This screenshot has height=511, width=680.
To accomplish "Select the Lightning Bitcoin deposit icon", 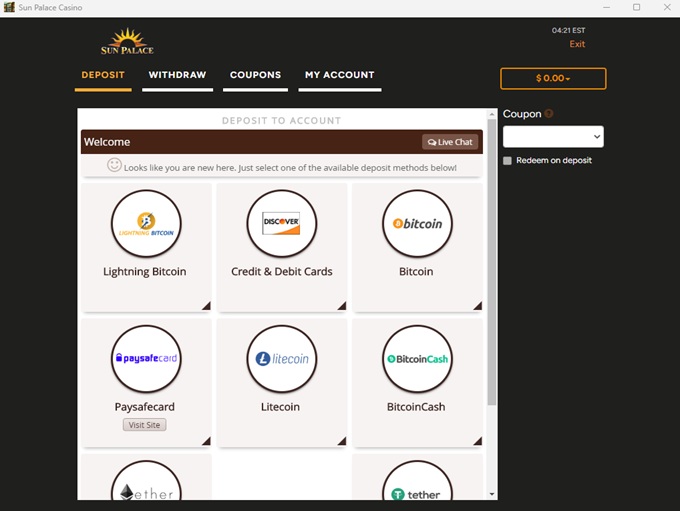I will (x=146, y=224).
